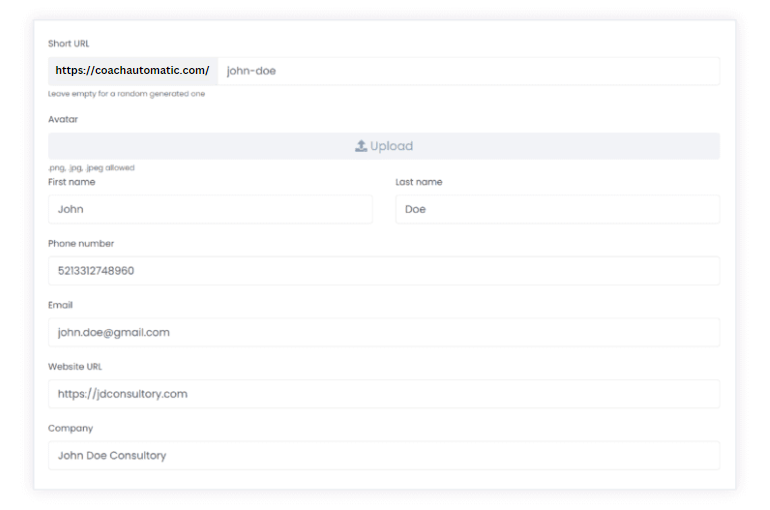The height and width of the screenshot is (510, 770).
Task: Select the Company field with John Doe Consultory
Action: point(383,455)
